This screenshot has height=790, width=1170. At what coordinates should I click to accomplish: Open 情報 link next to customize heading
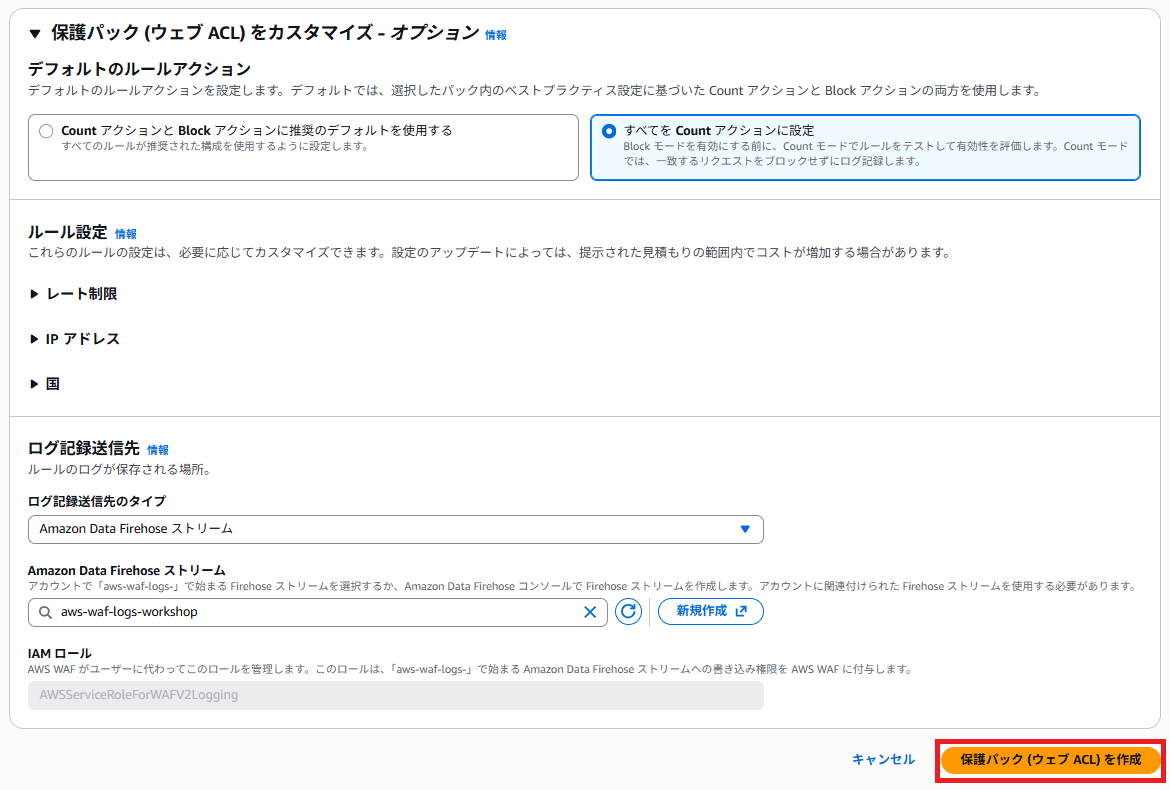(x=495, y=35)
